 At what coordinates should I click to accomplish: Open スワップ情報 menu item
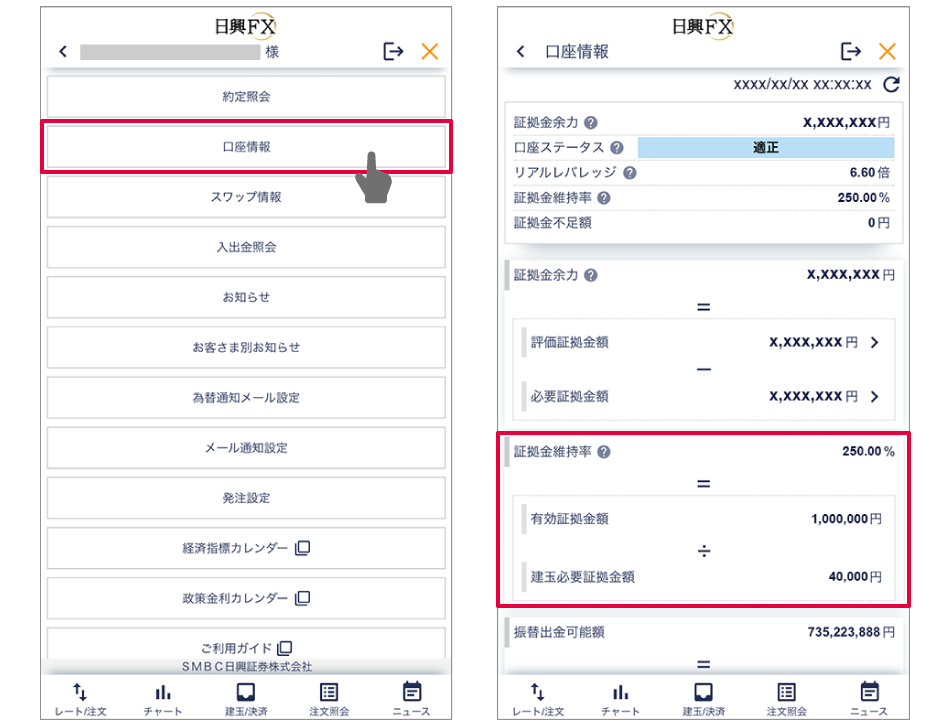246,197
